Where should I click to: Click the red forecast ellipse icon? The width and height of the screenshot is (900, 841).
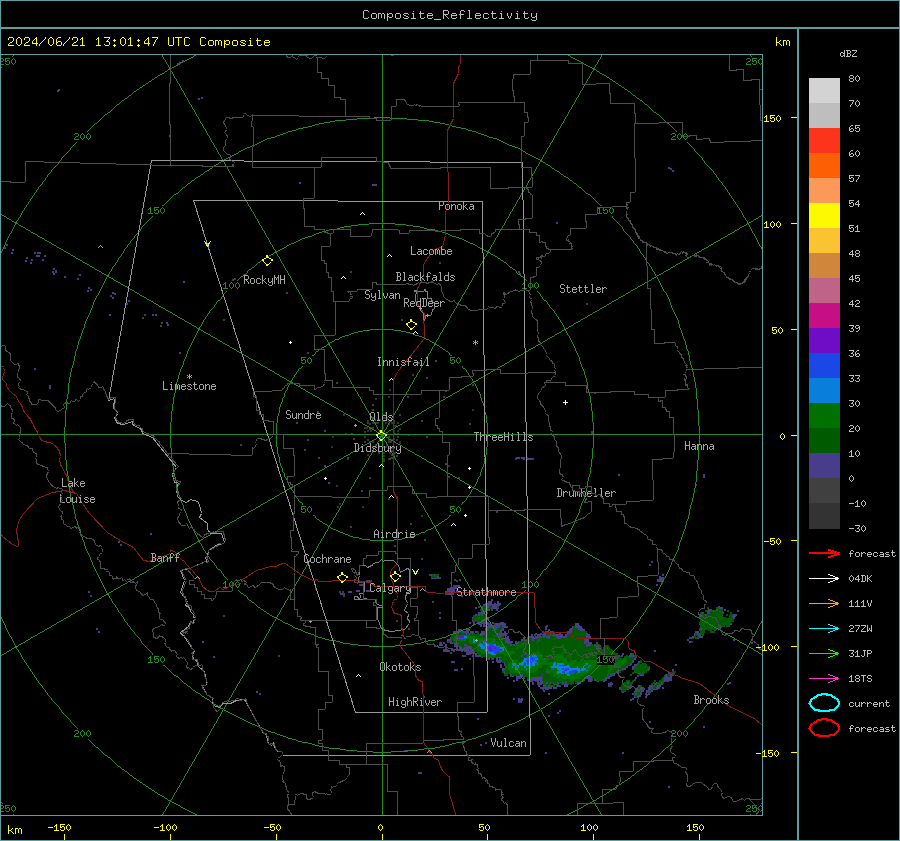(824, 728)
